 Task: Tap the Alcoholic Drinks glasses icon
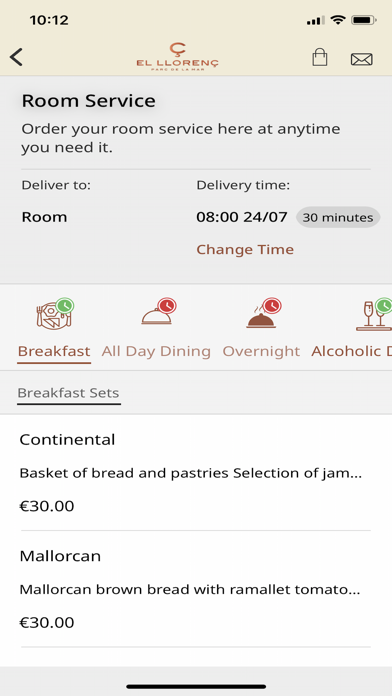click(x=374, y=314)
